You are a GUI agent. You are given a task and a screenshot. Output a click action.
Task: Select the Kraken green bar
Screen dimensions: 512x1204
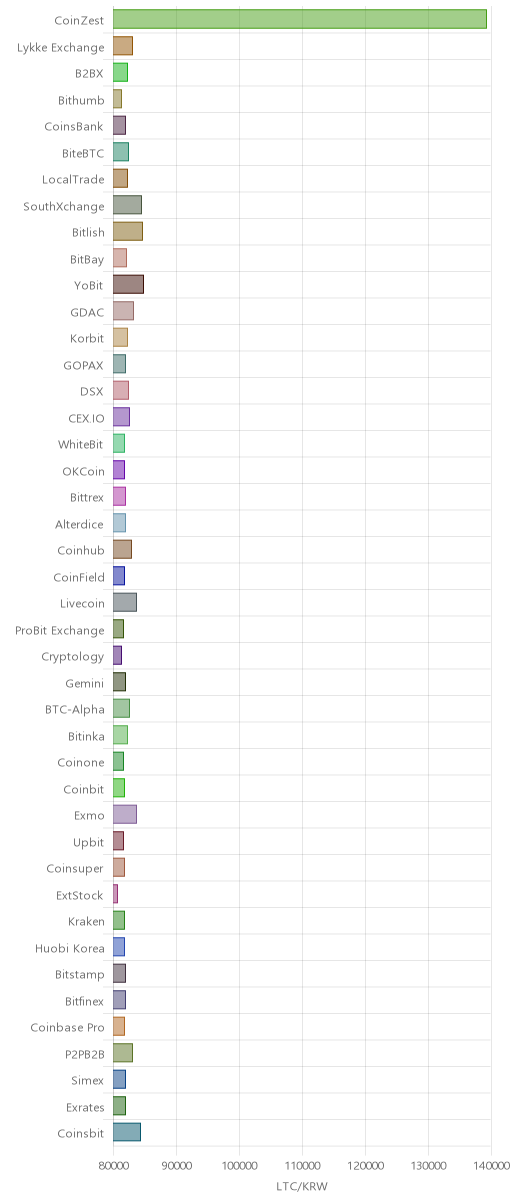(119, 920)
